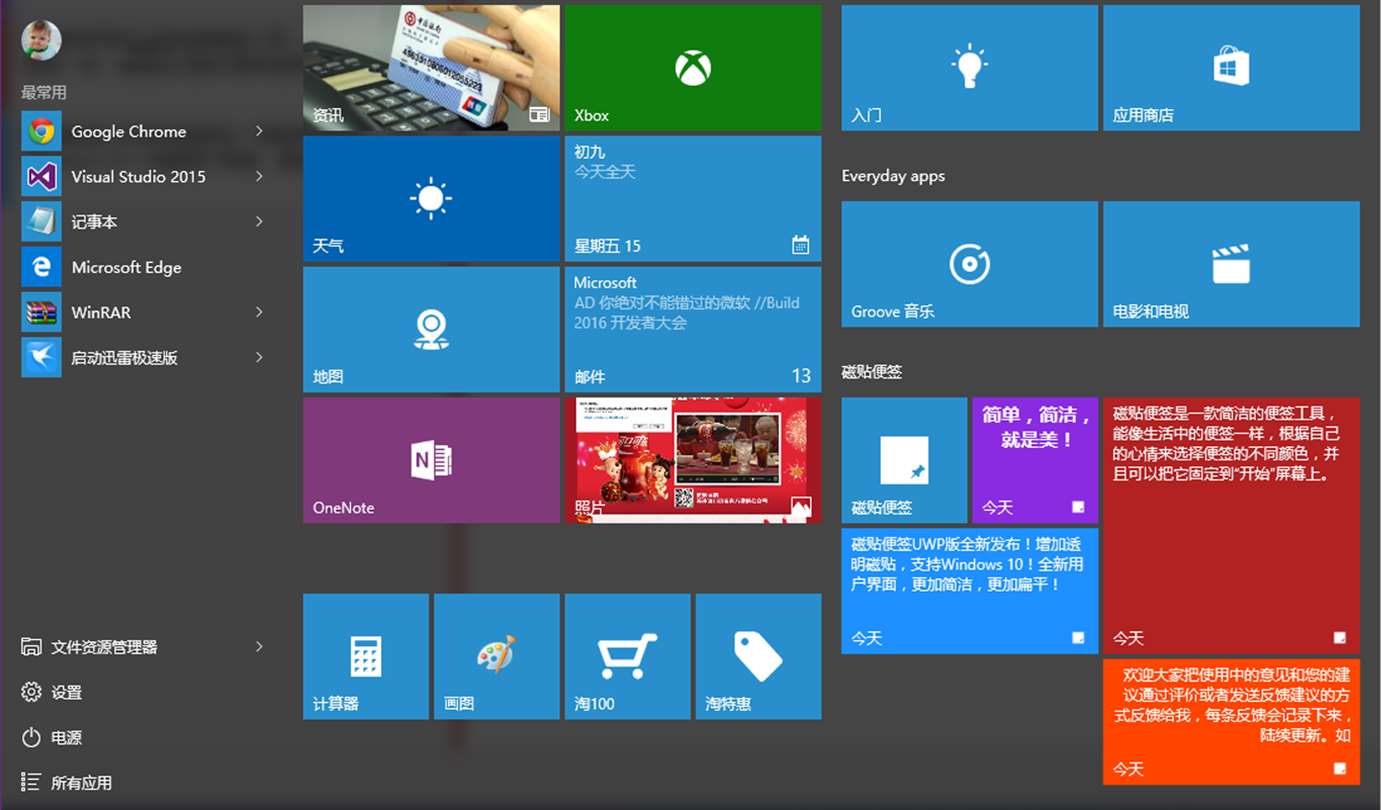Open the 邮件 mail tile with 13 unread
Image resolution: width=1381 pixels, height=810 pixels.
point(693,329)
